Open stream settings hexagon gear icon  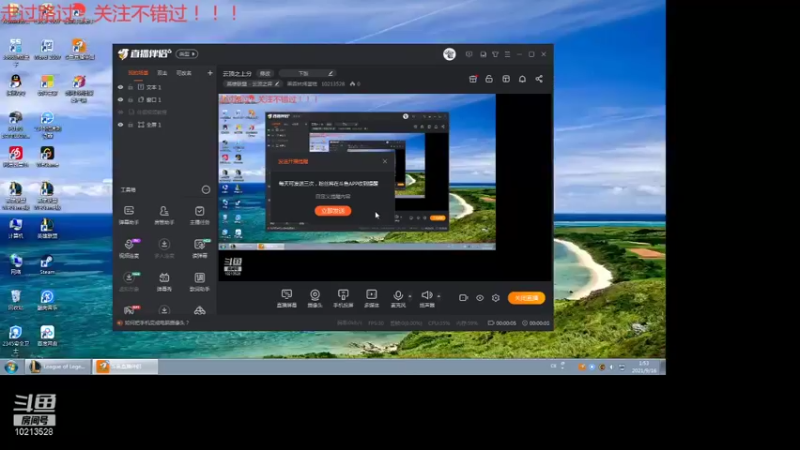[496, 297]
